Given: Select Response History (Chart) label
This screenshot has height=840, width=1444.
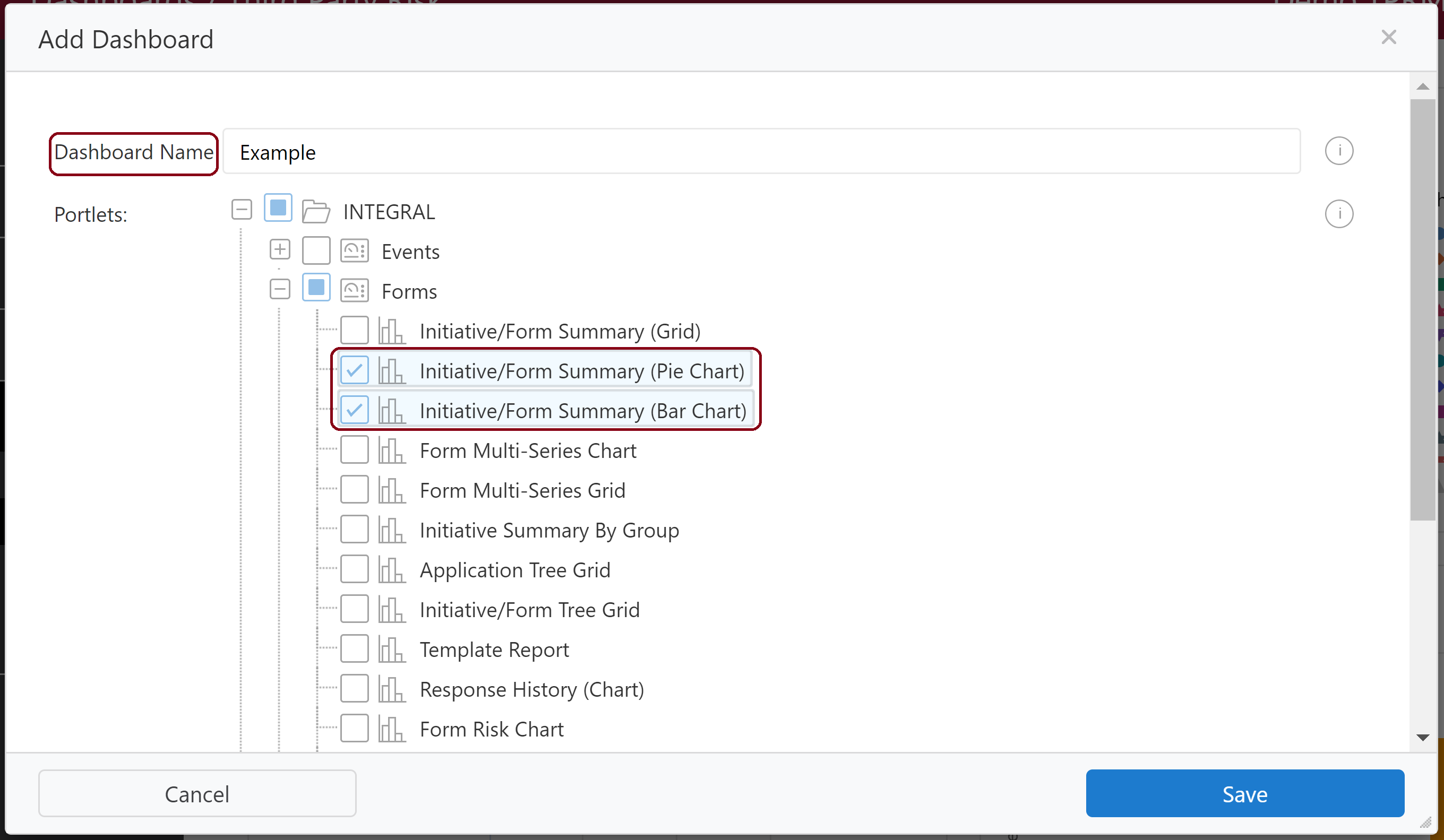Looking at the screenshot, I should tap(532, 689).
